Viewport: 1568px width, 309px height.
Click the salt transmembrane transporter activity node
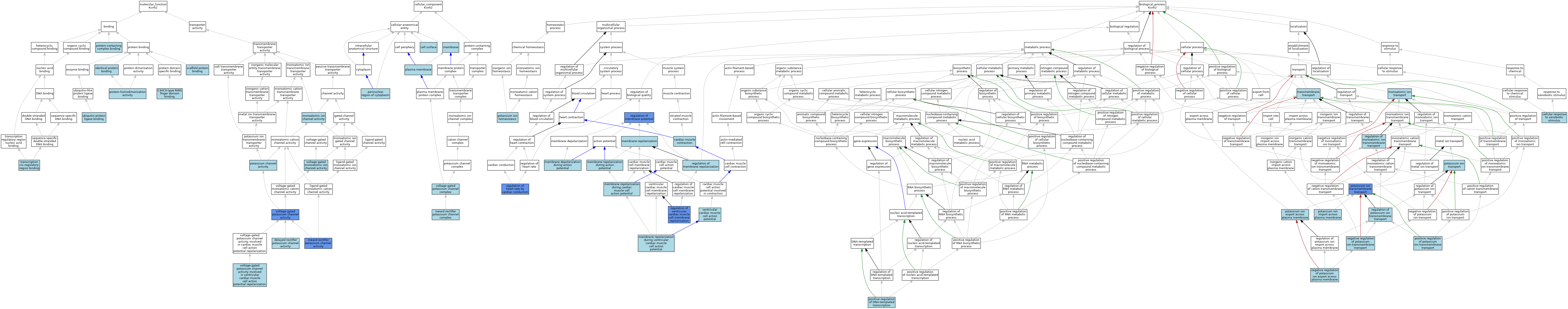pyautogui.click(x=229, y=70)
